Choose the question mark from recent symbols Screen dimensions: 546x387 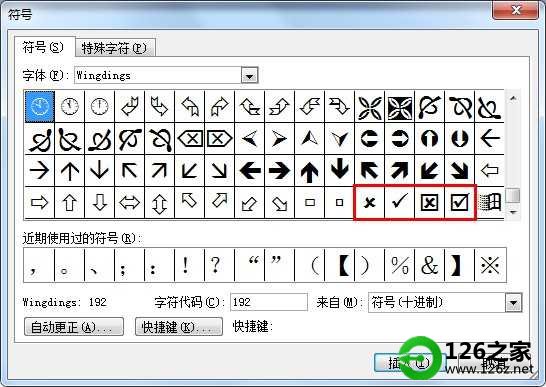coord(219,265)
